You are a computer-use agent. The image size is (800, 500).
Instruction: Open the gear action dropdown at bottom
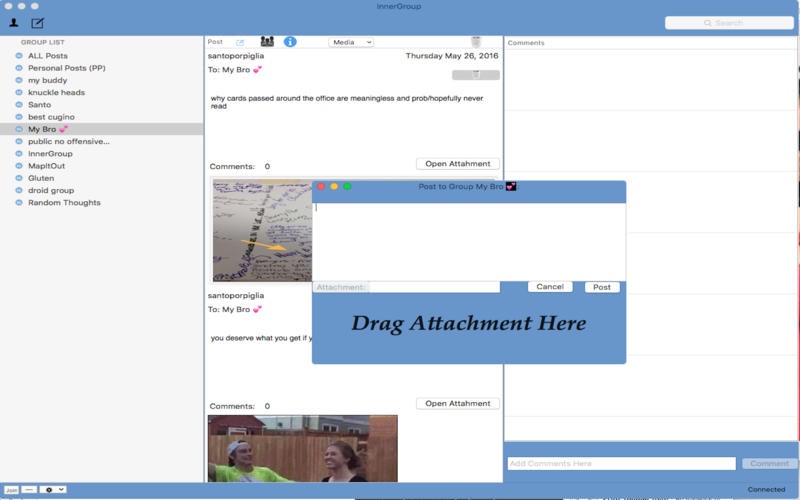coord(53,490)
